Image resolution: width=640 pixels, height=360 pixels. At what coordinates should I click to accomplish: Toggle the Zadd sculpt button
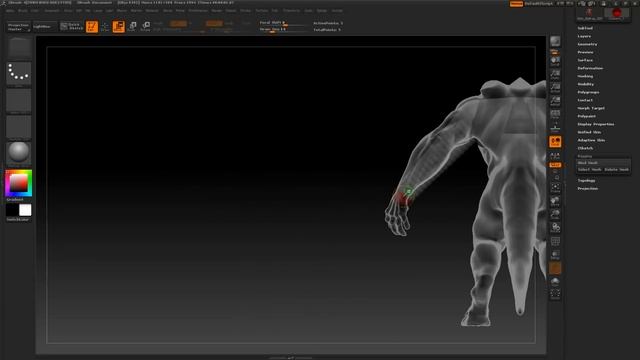tap(214, 23)
